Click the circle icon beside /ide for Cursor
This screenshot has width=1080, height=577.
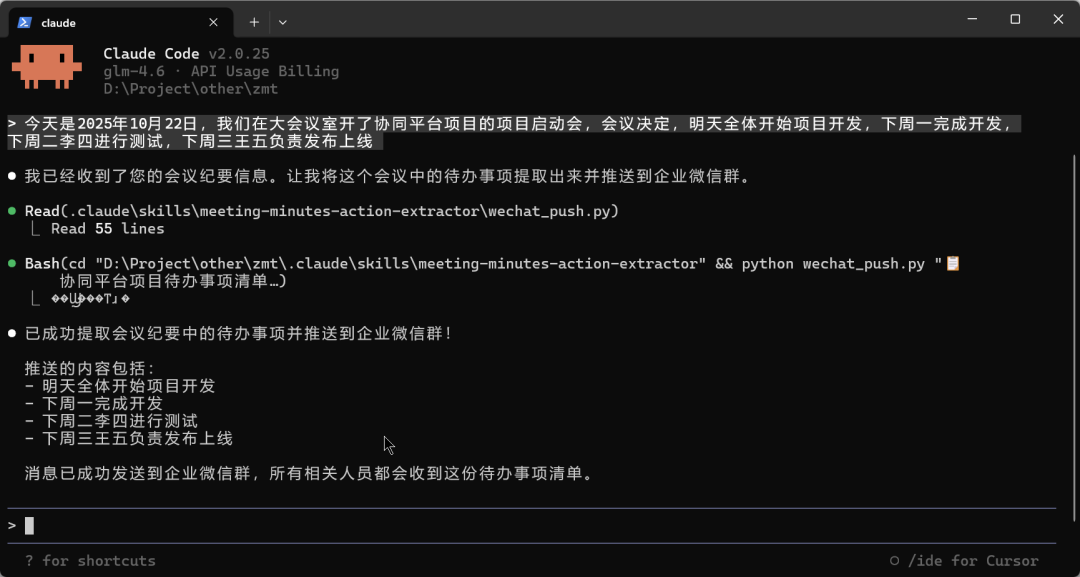pyautogui.click(x=894, y=561)
